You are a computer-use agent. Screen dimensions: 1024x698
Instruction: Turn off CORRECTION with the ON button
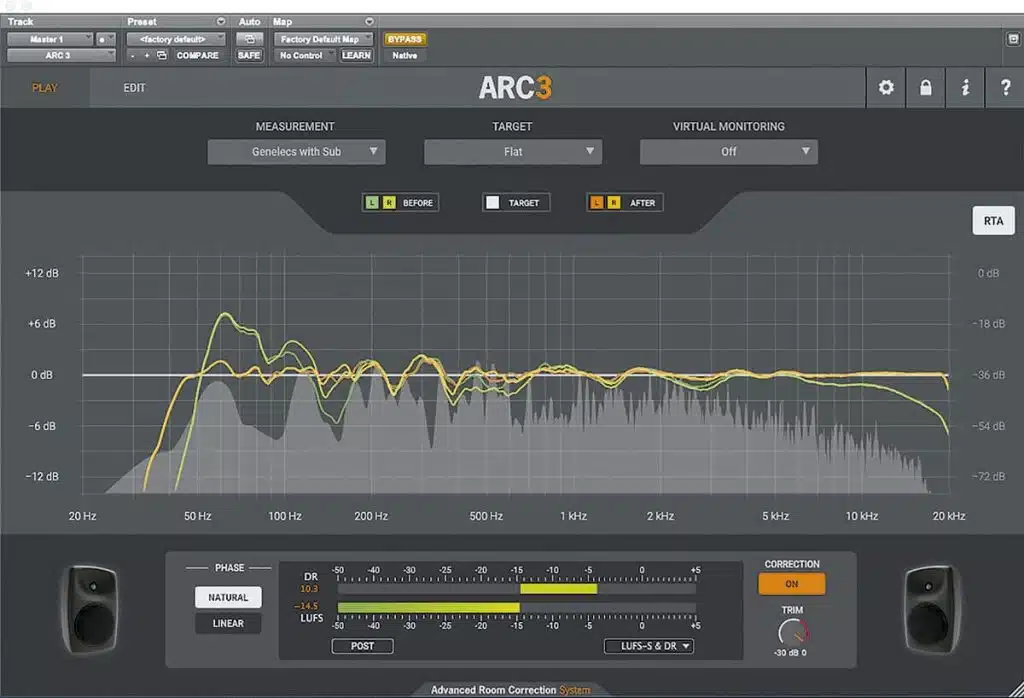pyautogui.click(x=792, y=584)
